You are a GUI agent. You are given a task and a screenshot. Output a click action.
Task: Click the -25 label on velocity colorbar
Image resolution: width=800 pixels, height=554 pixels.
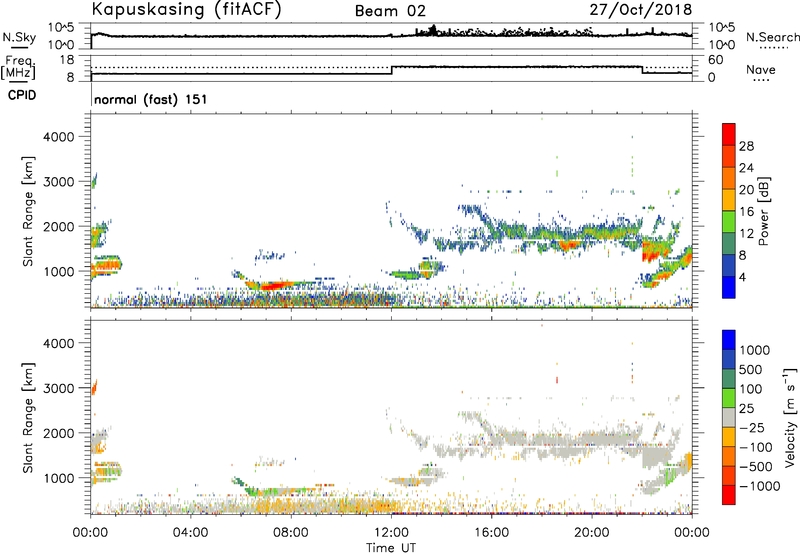[x=753, y=428]
